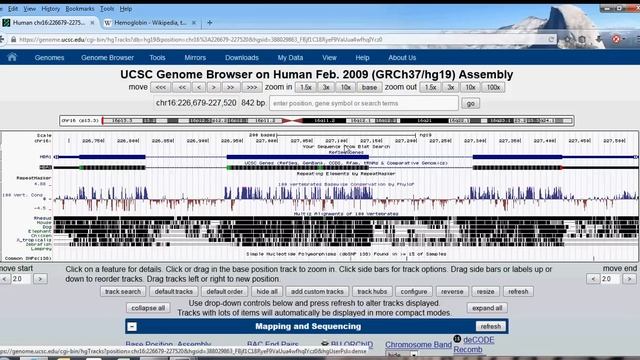Apply default order
This screenshot has height=360, width=640.
224,291
